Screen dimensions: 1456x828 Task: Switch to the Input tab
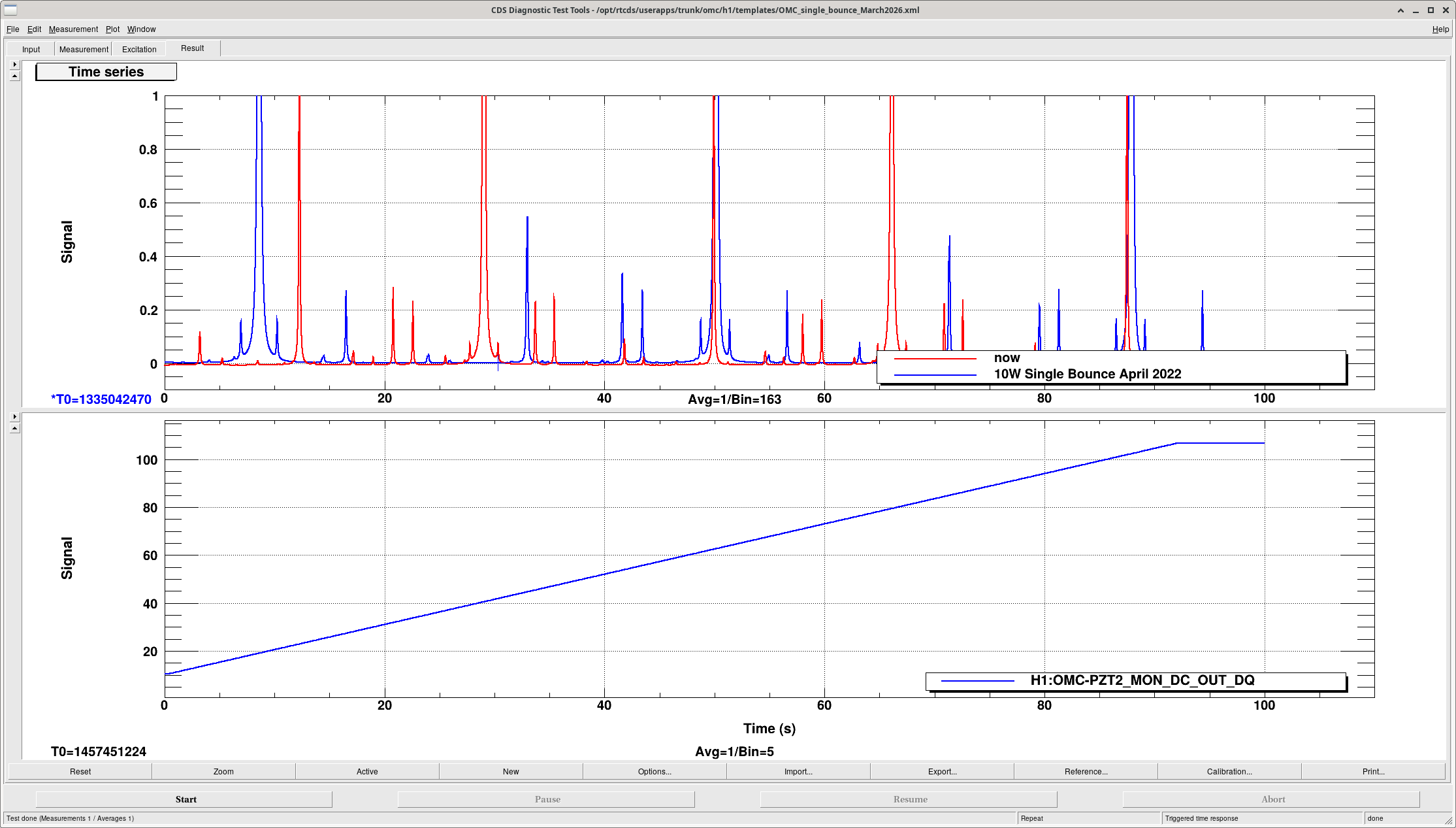[31, 50]
